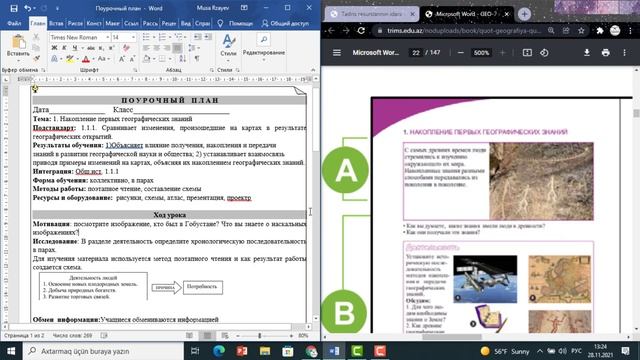Increase font size (A with up arrow)

coord(122,59)
